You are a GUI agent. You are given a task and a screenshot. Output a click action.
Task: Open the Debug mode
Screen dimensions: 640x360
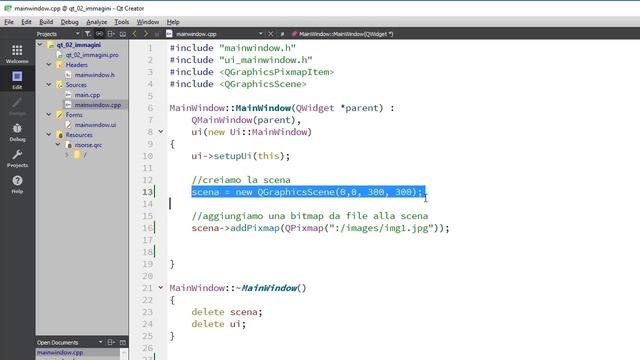click(x=17, y=132)
